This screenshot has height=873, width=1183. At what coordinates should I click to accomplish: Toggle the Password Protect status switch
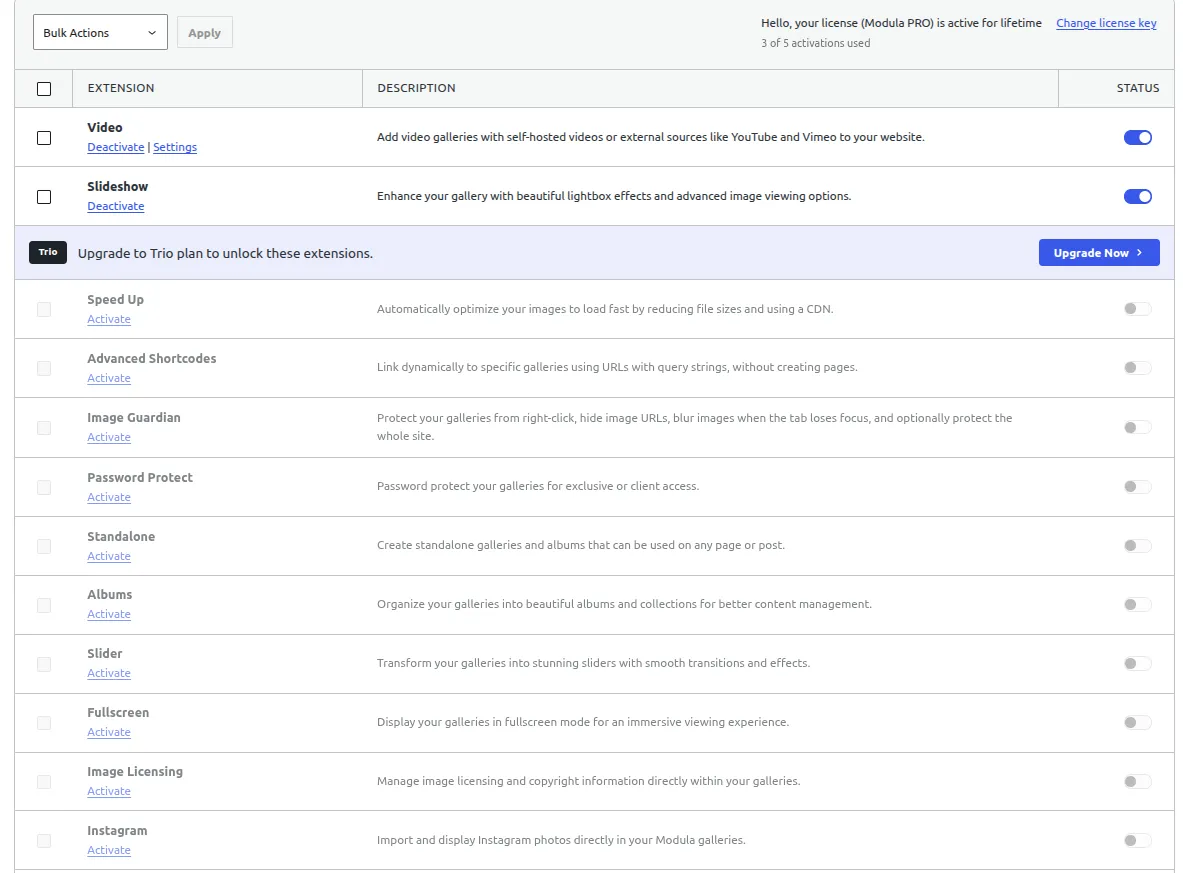pos(1138,487)
